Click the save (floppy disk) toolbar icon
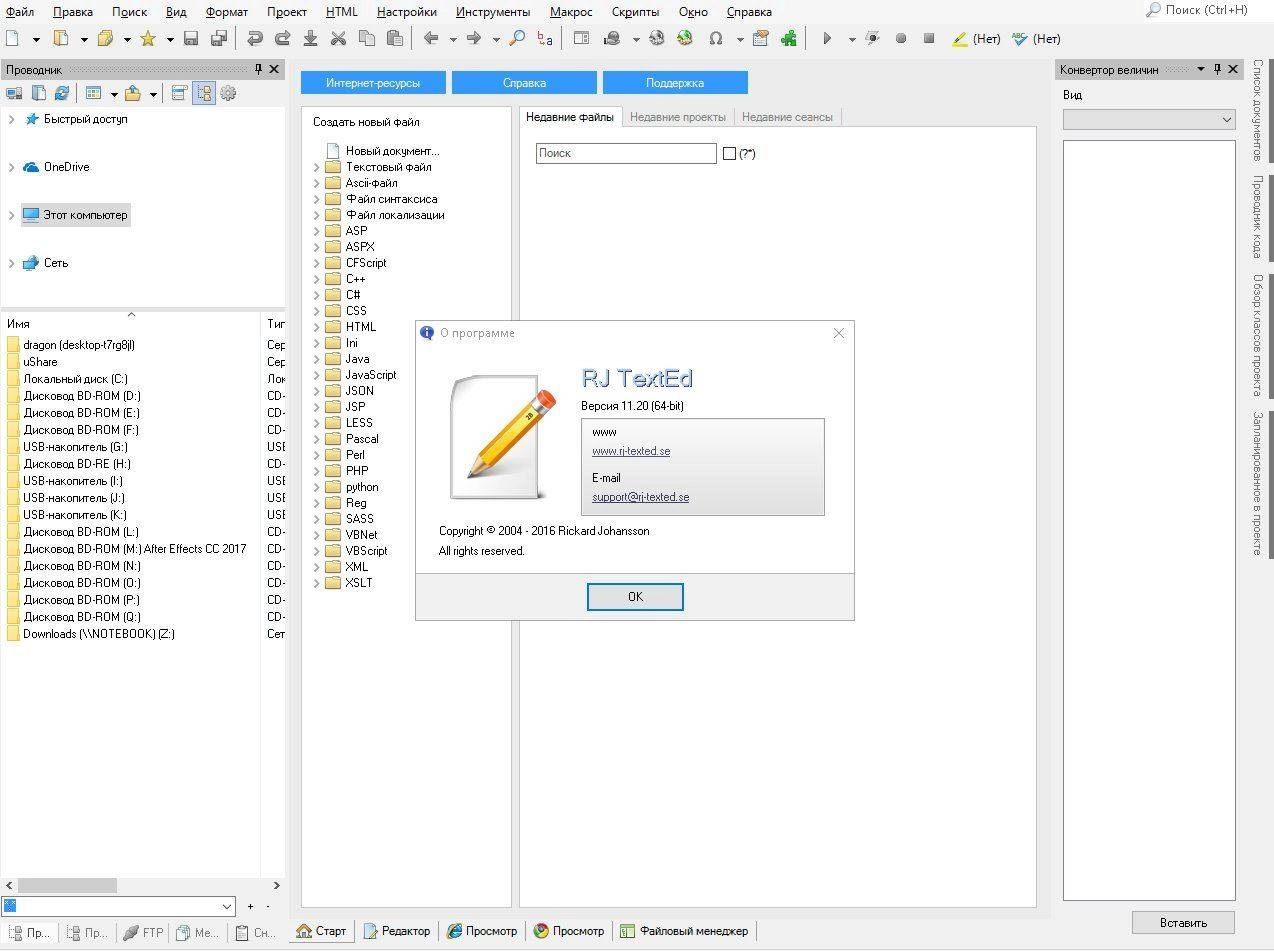The width and height of the screenshot is (1274, 951). [x=191, y=39]
